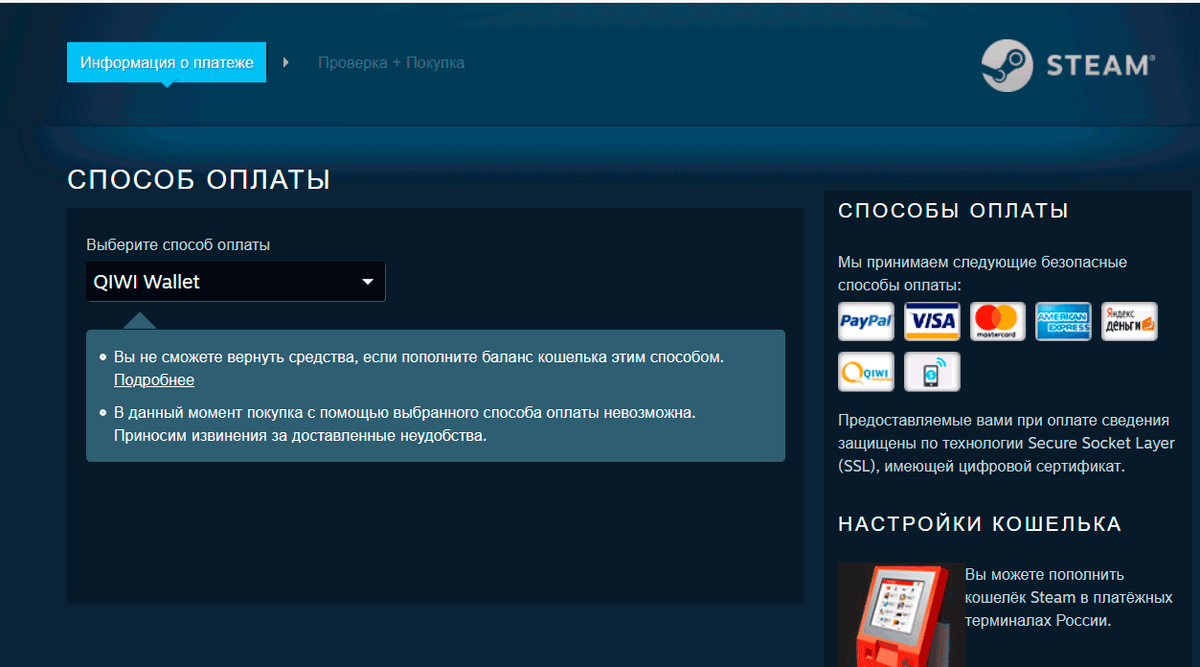Click the breadcrumb chevron between payment steps

coord(286,61)
